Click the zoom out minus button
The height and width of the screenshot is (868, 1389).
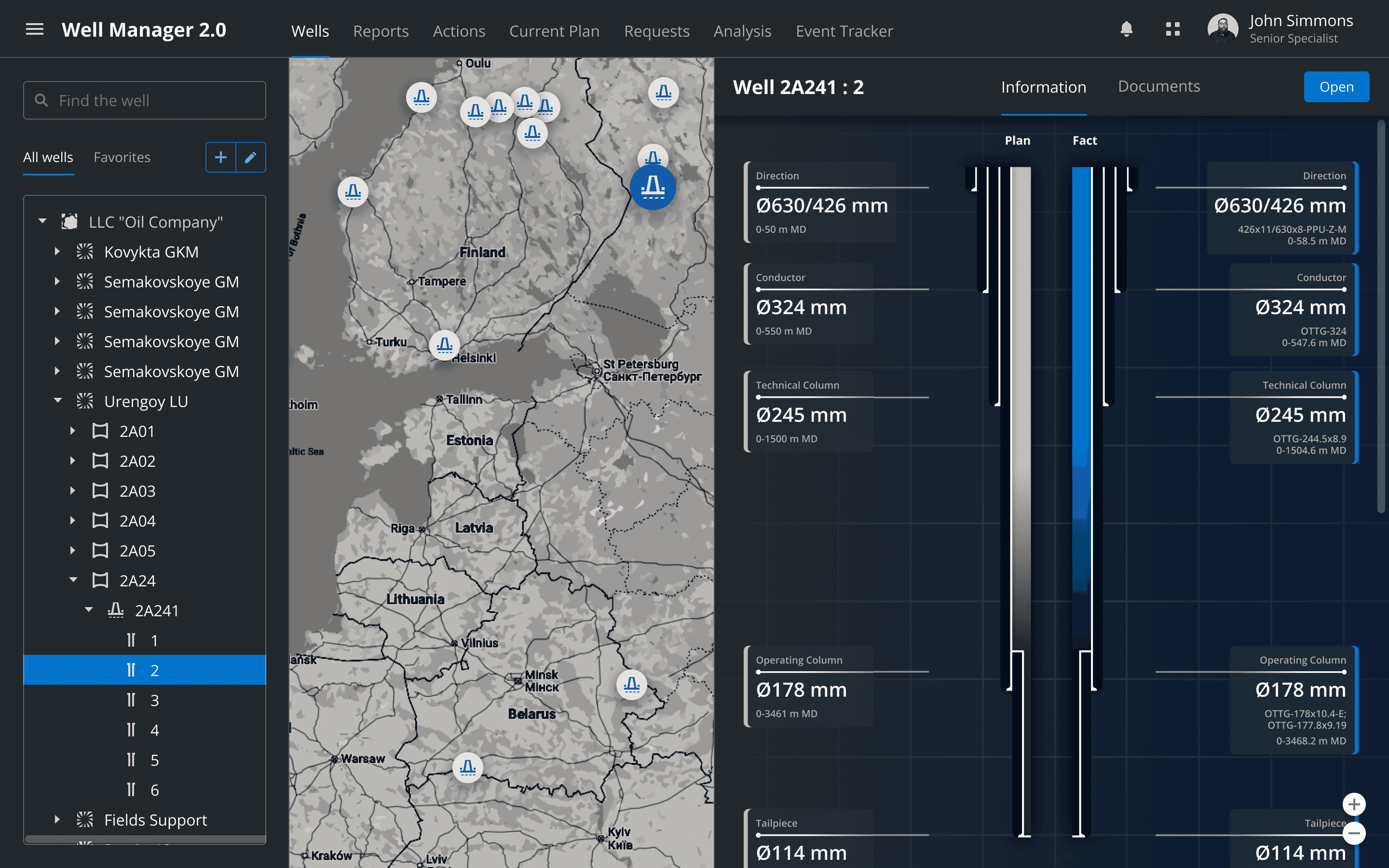click(x=1354, y=833)
